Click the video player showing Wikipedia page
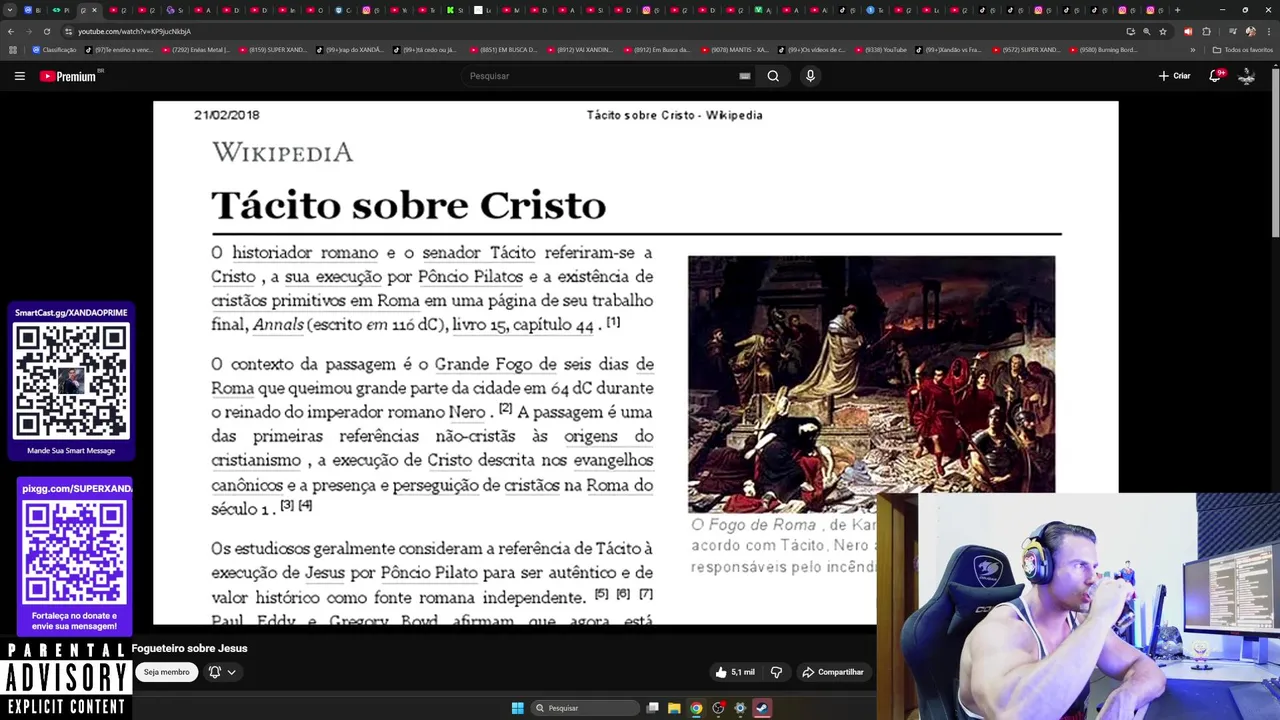The width and height of the screenshot is (1280, 720). [x=635, y=362]
